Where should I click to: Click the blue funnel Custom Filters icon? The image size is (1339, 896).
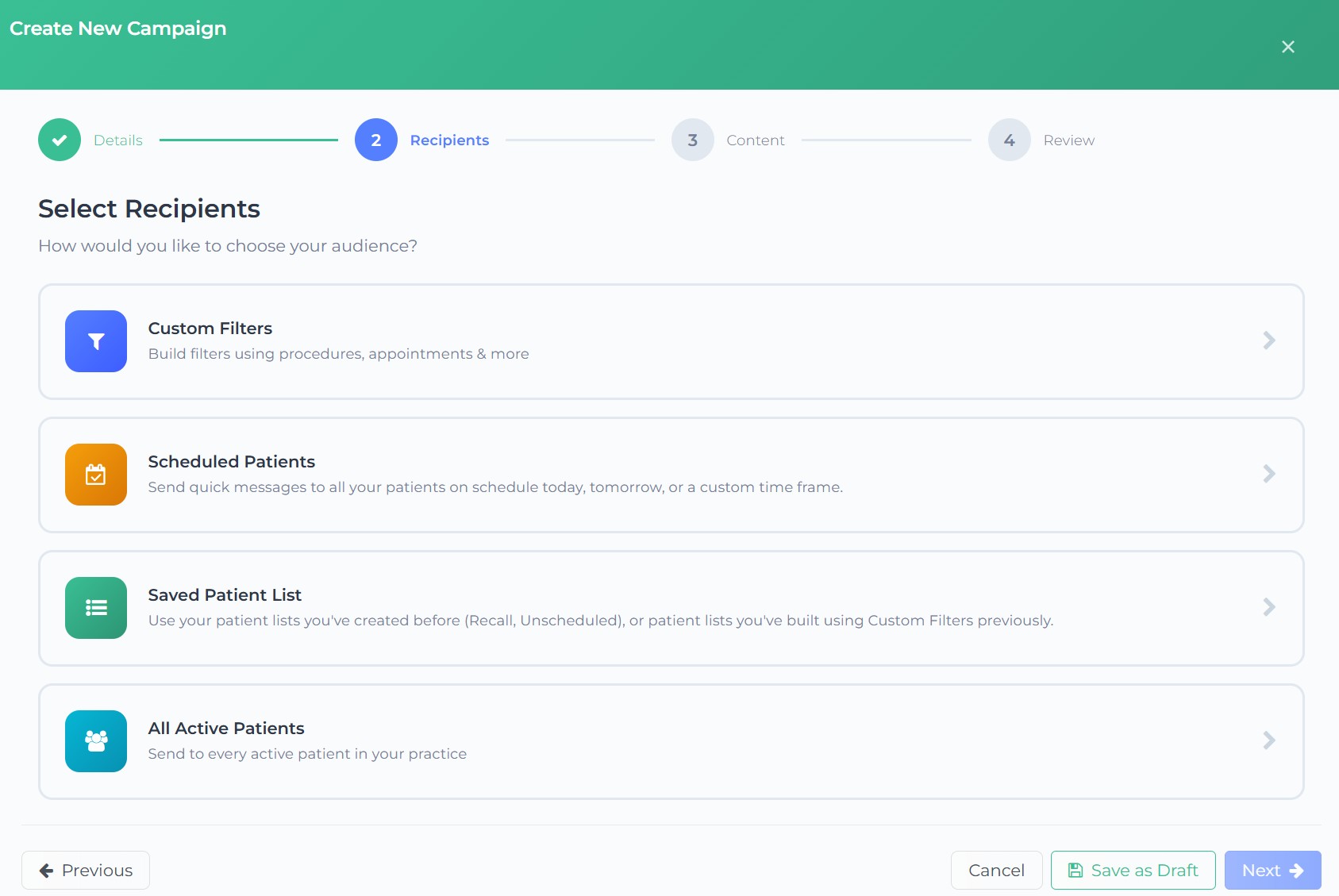pos(96,341)
